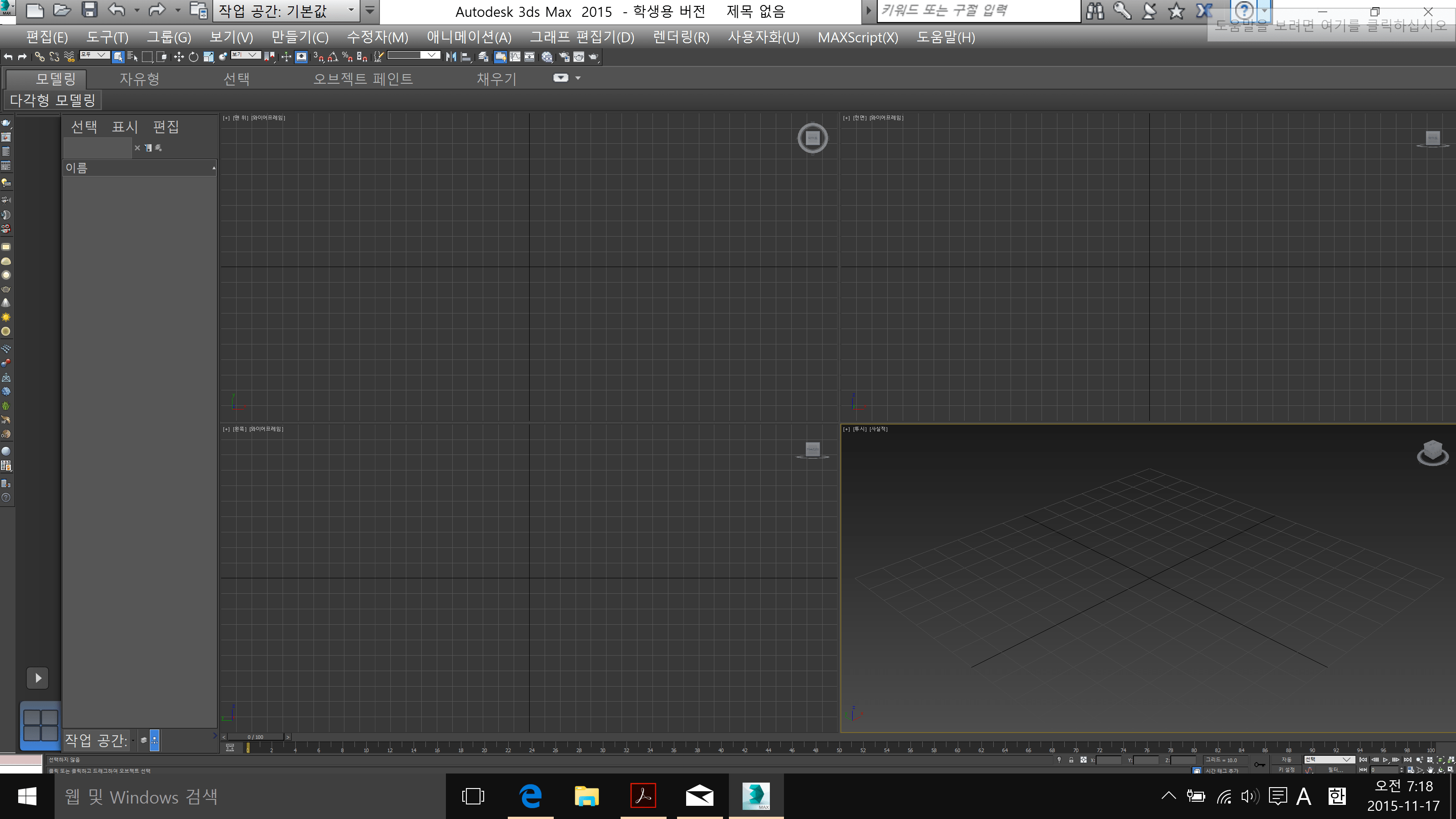Open the Curve Editor toolbar icon
Viewport: 1456px width, 819px height.
pos(515,56)
